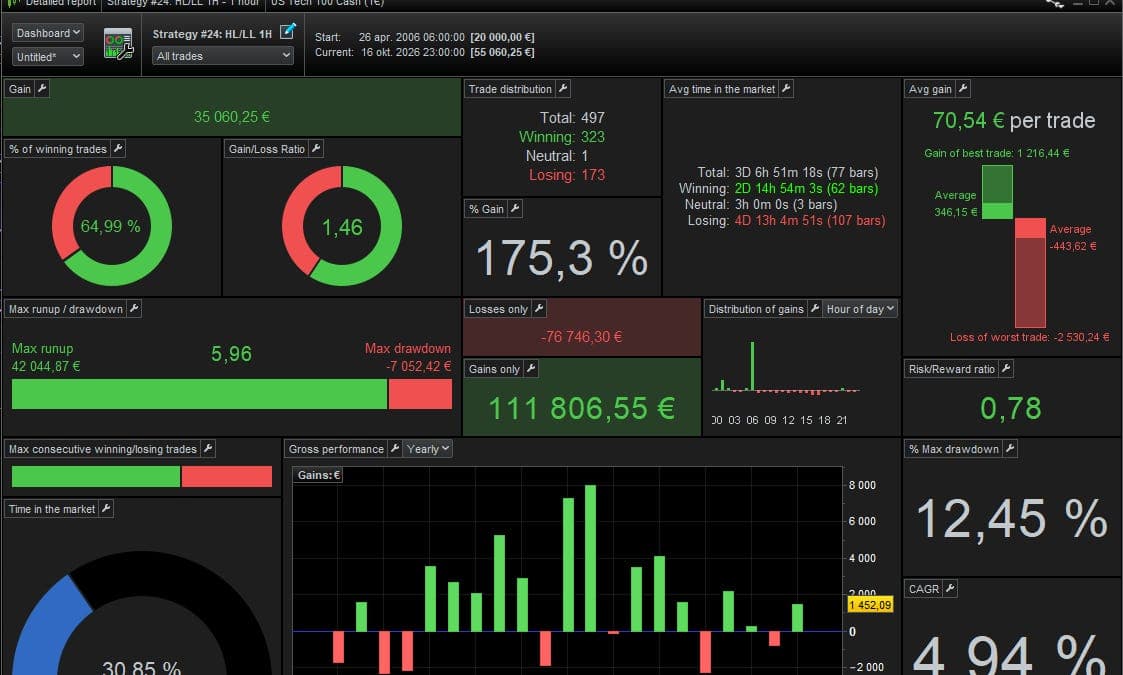Open Gain/Loss Ratio panel wrench settings
This screenshot has width=1123, height=675.
(x=316, y=148)
